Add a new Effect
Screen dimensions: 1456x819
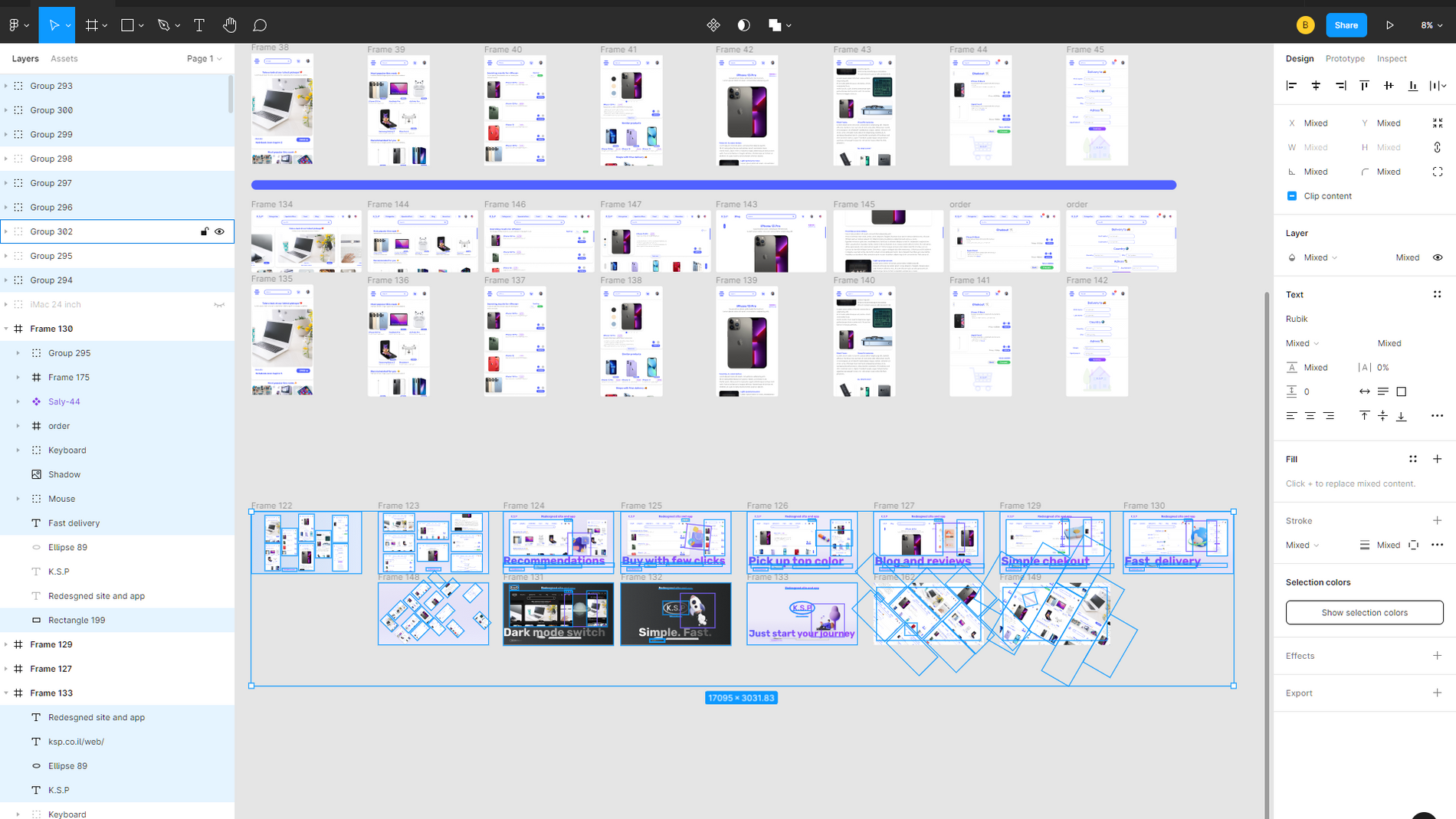(1437, 656)
